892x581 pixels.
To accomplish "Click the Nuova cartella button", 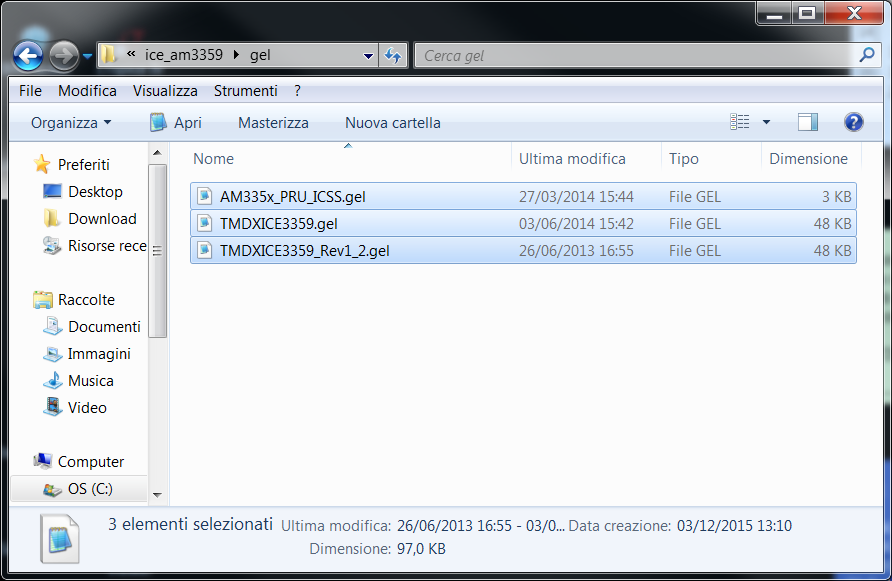I will (x=393, y=123).
